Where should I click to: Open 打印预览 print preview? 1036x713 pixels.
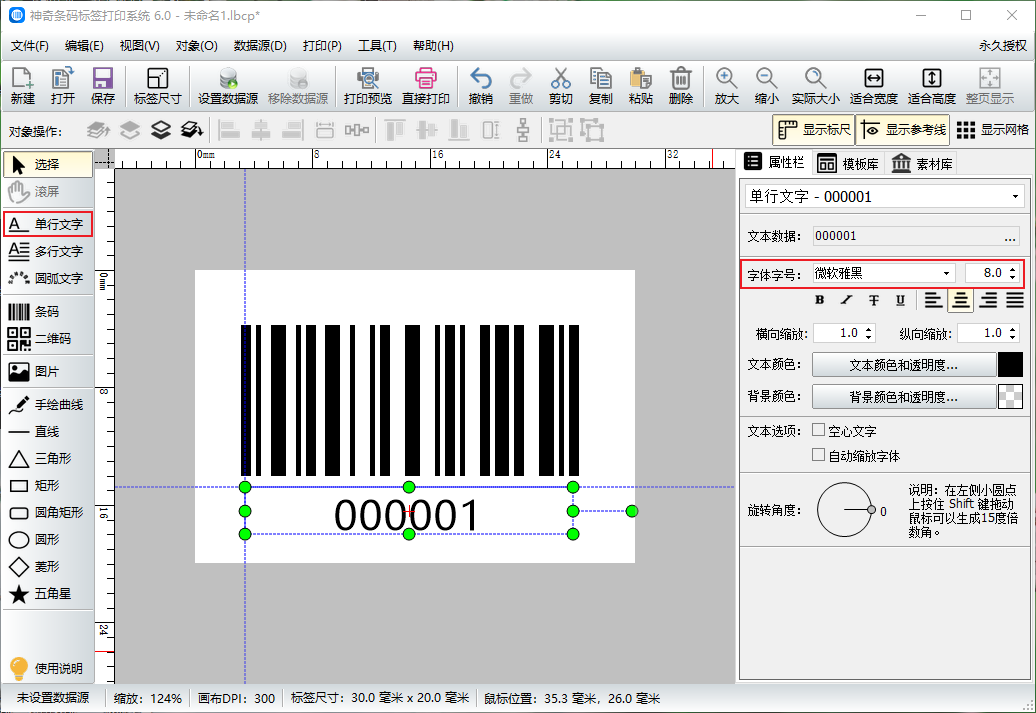tap(367, 86)
